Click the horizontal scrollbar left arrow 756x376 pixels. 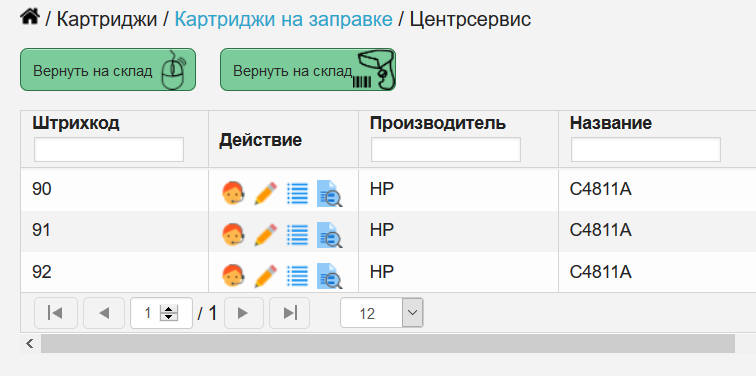30,343
